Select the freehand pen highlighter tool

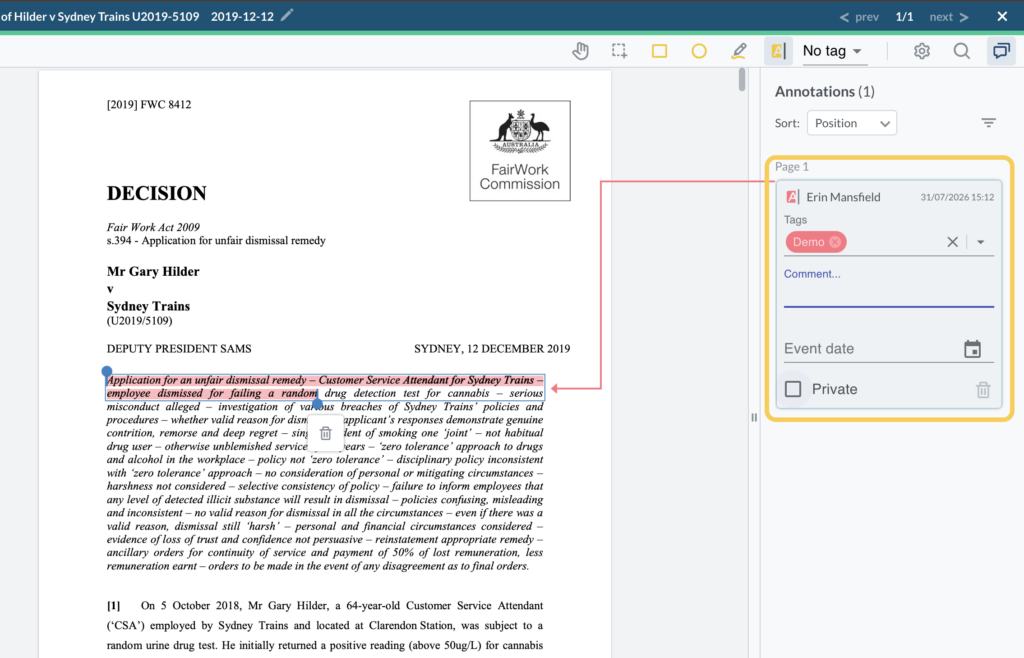point(739,51)
